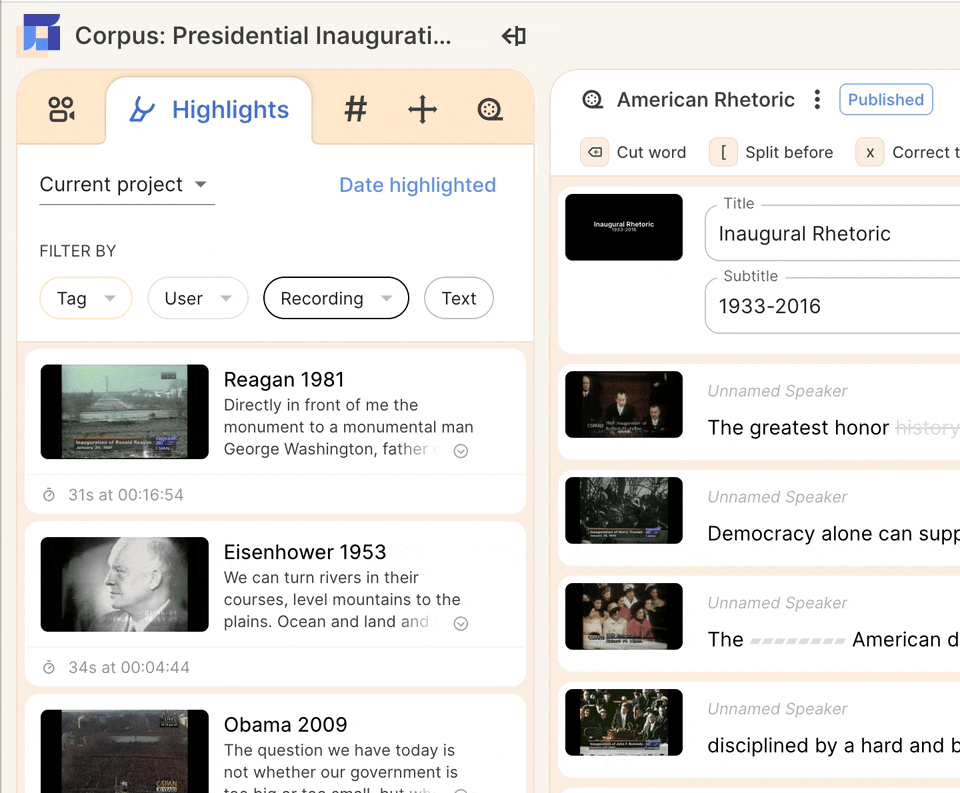
Task: Click the reel icon beside American Rhetoric
Action: [x=593, y=99]
